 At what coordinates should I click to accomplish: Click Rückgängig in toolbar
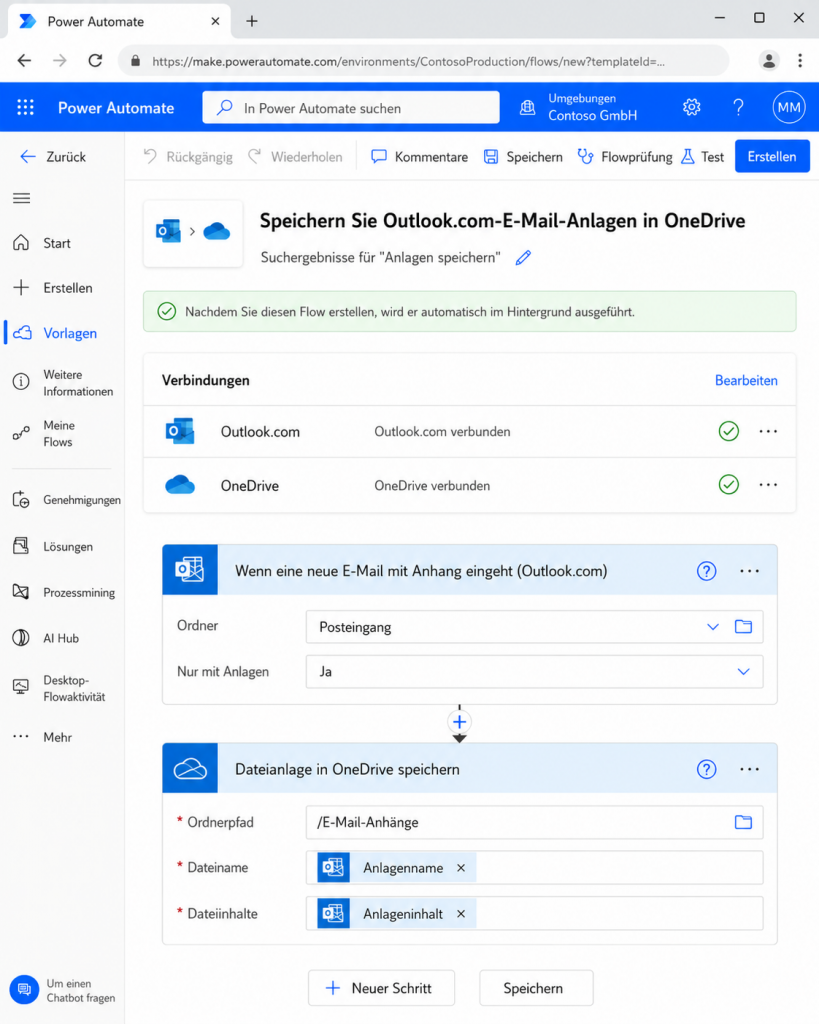[187, 157]
